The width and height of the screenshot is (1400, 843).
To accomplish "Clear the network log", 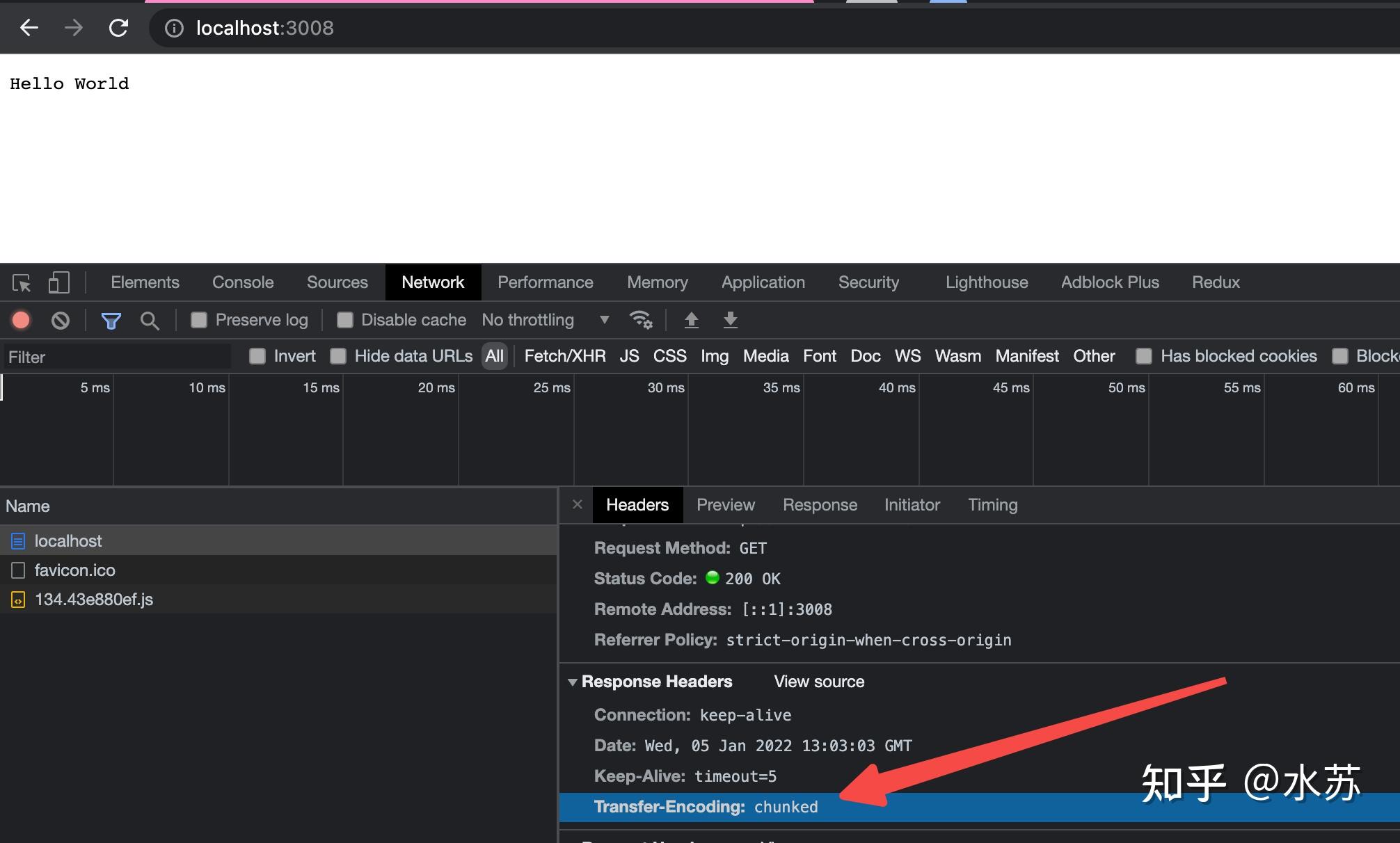I will [61, 320].
